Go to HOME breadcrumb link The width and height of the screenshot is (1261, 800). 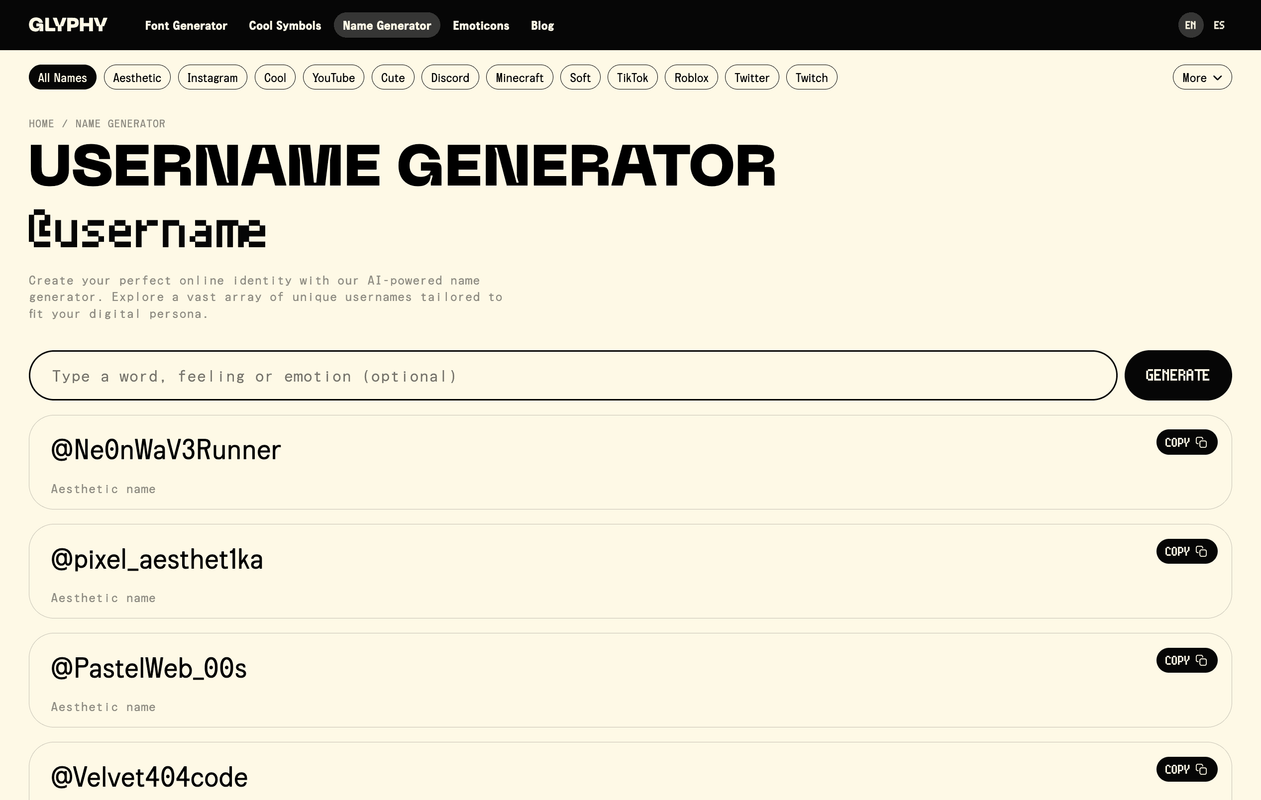(x=42, y=124)
